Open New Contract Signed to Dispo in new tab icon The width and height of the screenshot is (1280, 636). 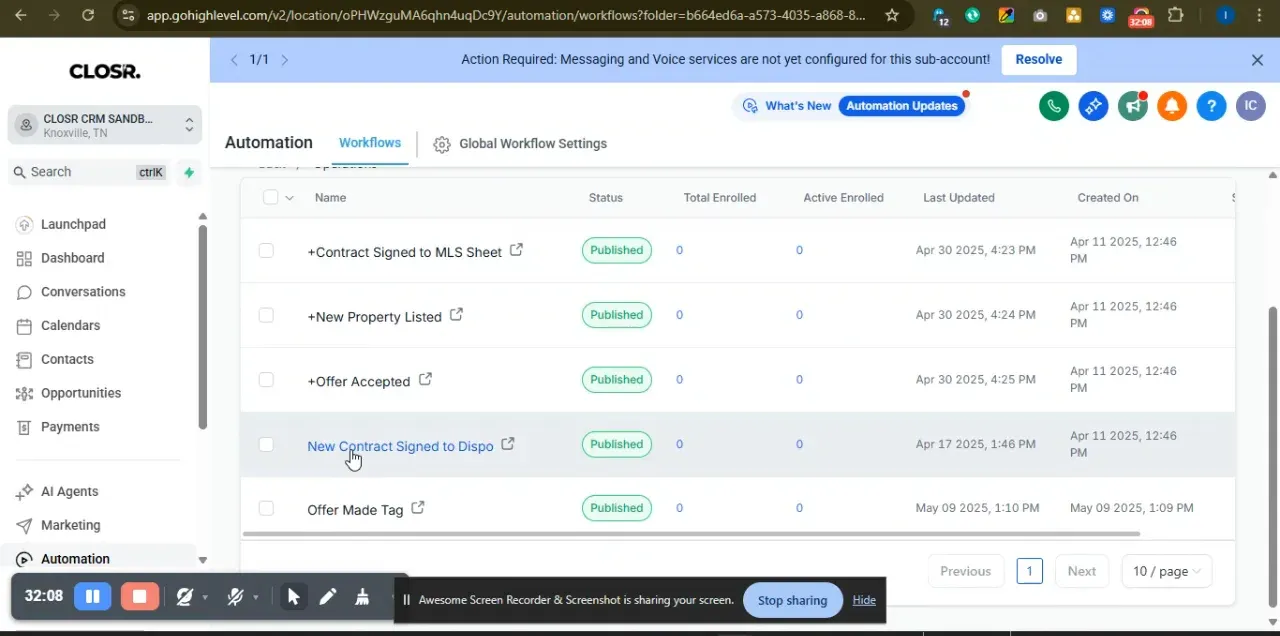click(x=508, y=444)
